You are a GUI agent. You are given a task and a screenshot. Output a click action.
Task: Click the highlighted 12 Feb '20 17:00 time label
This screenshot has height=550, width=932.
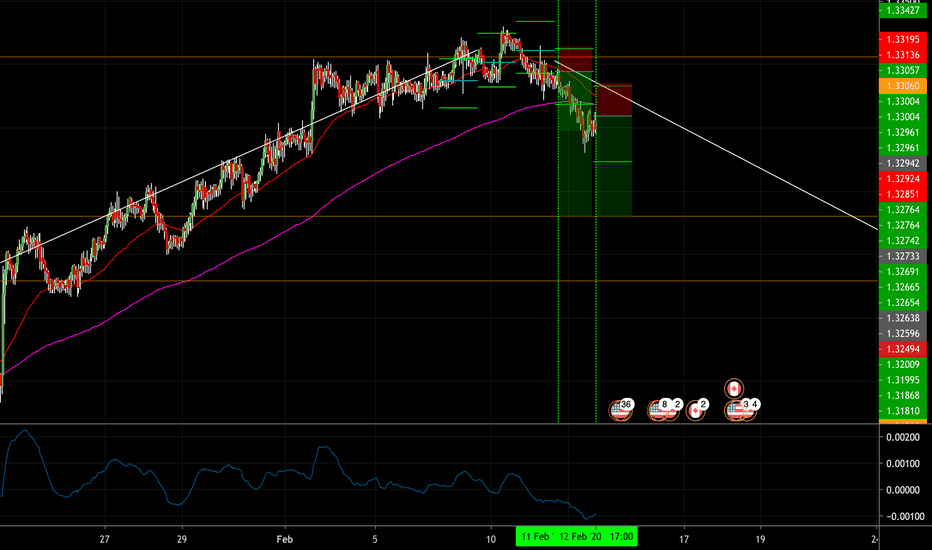tap(596, 536)
